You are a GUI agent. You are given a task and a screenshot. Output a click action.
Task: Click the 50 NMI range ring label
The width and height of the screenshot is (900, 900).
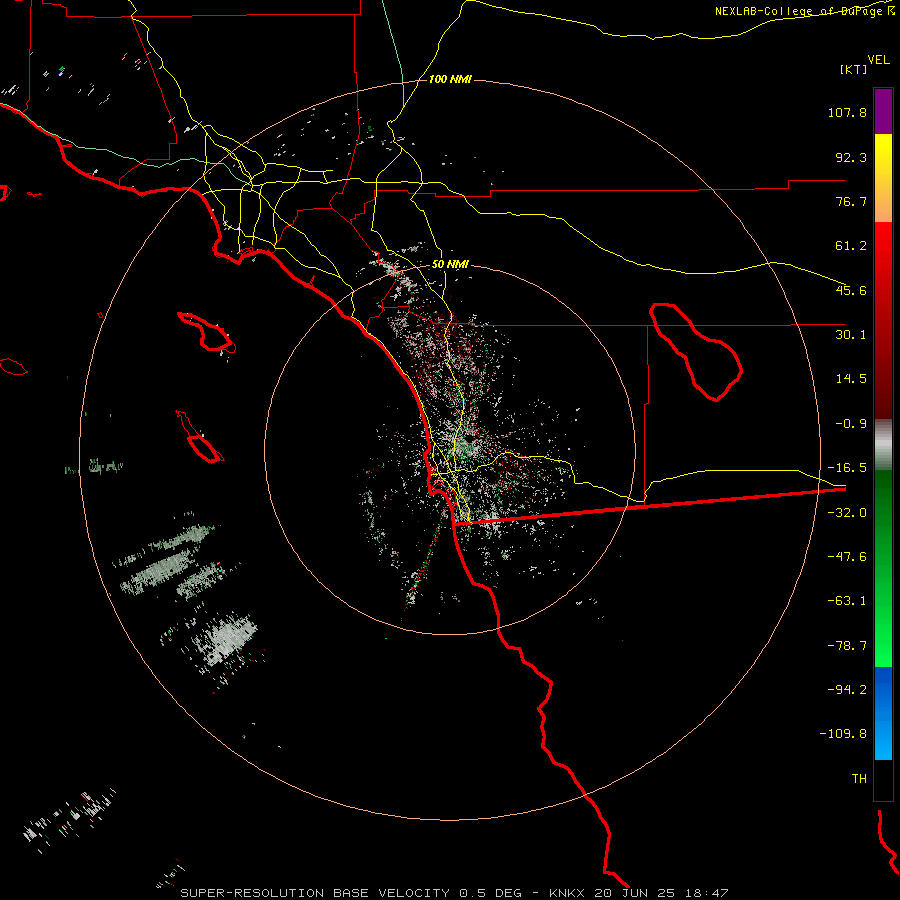click(x=450, y=265)
